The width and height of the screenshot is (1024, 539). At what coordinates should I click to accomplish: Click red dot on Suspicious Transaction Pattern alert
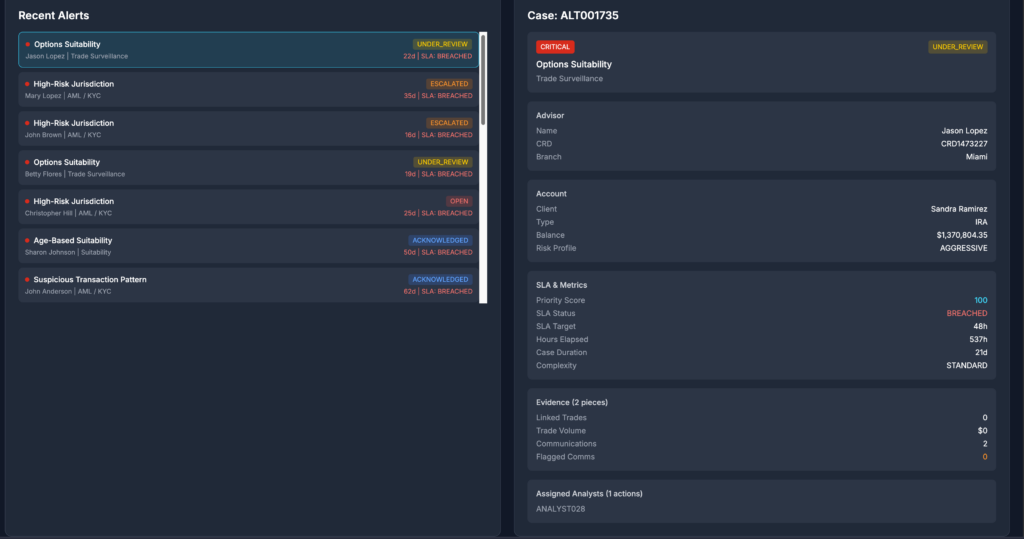point(28,280)
